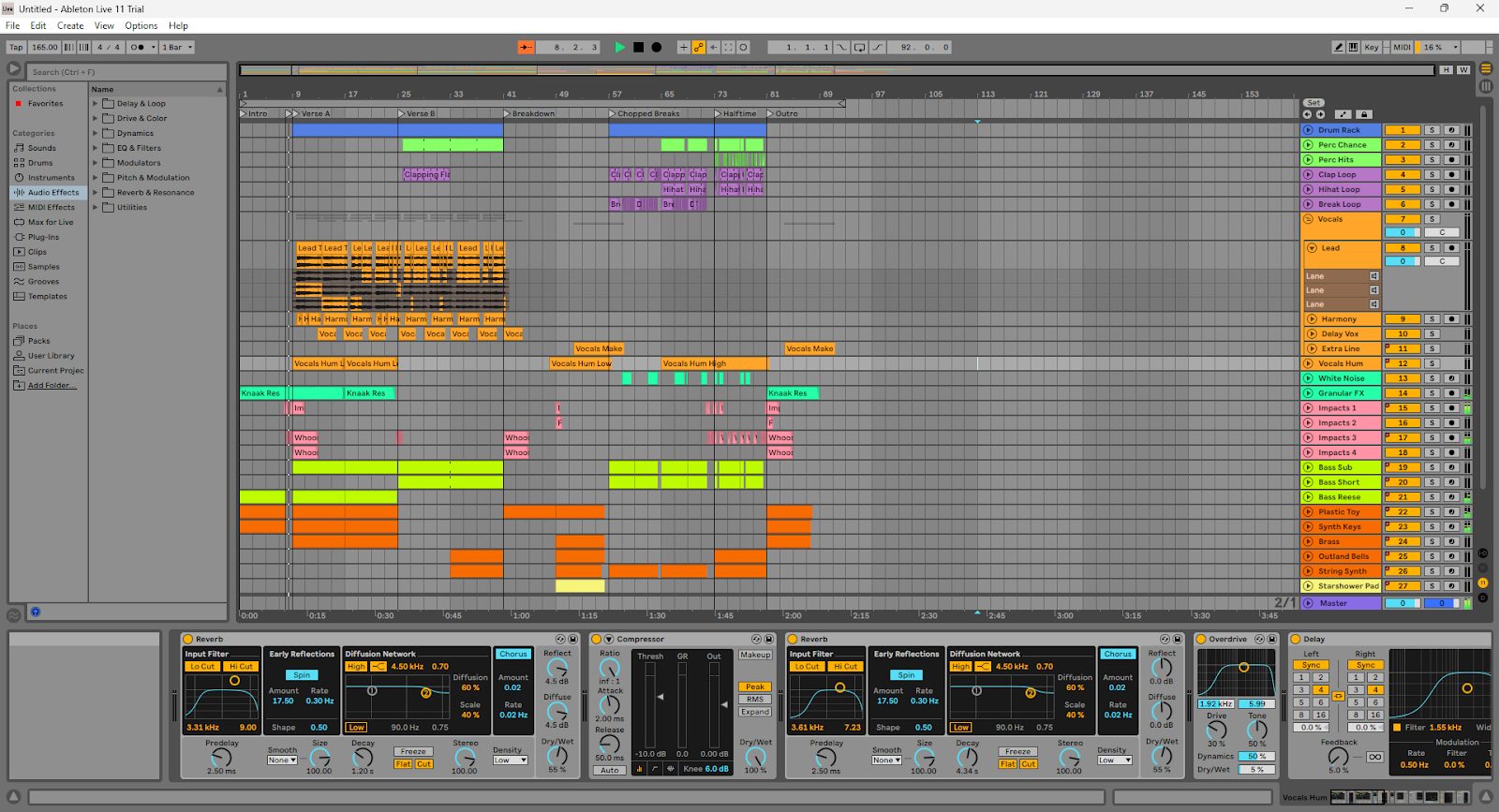Screen dimensions: 1499x812
Task: Toggle Follow playback orange button
Action: (526, 47)
